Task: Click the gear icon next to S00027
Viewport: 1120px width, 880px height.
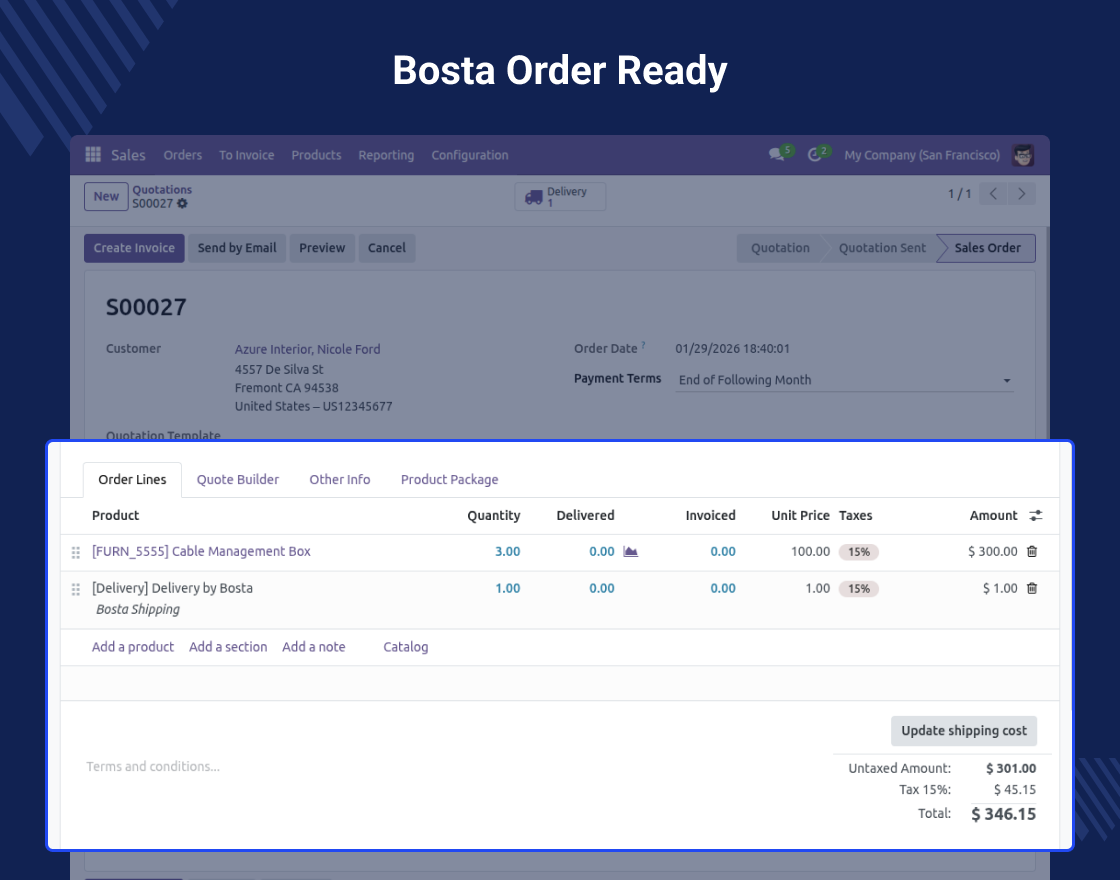Action: tap(182, 204)
